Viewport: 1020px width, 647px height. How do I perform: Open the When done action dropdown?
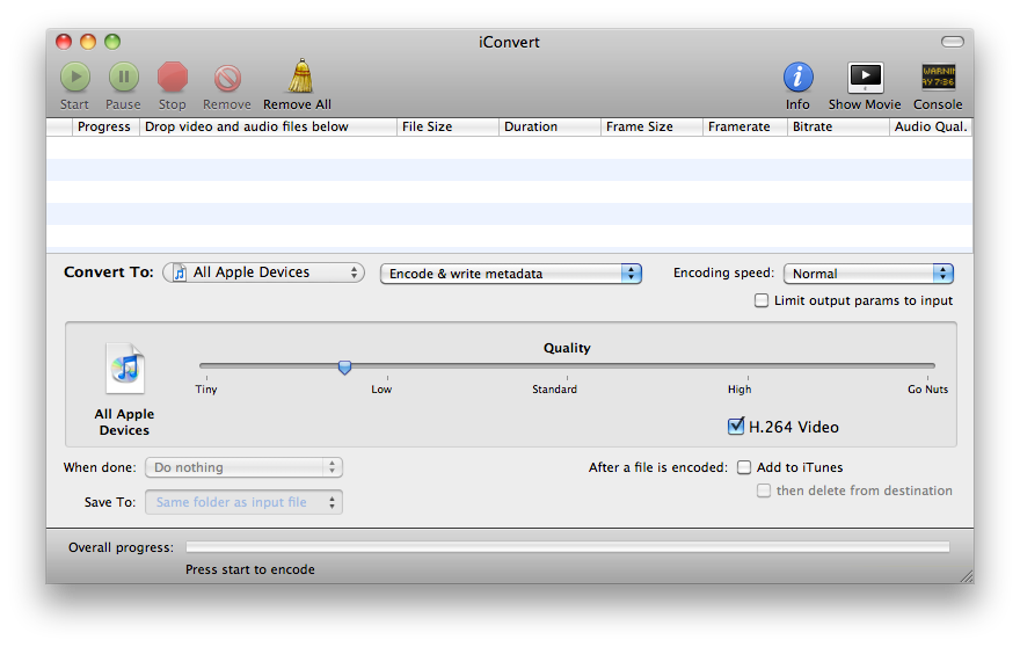pos(243,467)
